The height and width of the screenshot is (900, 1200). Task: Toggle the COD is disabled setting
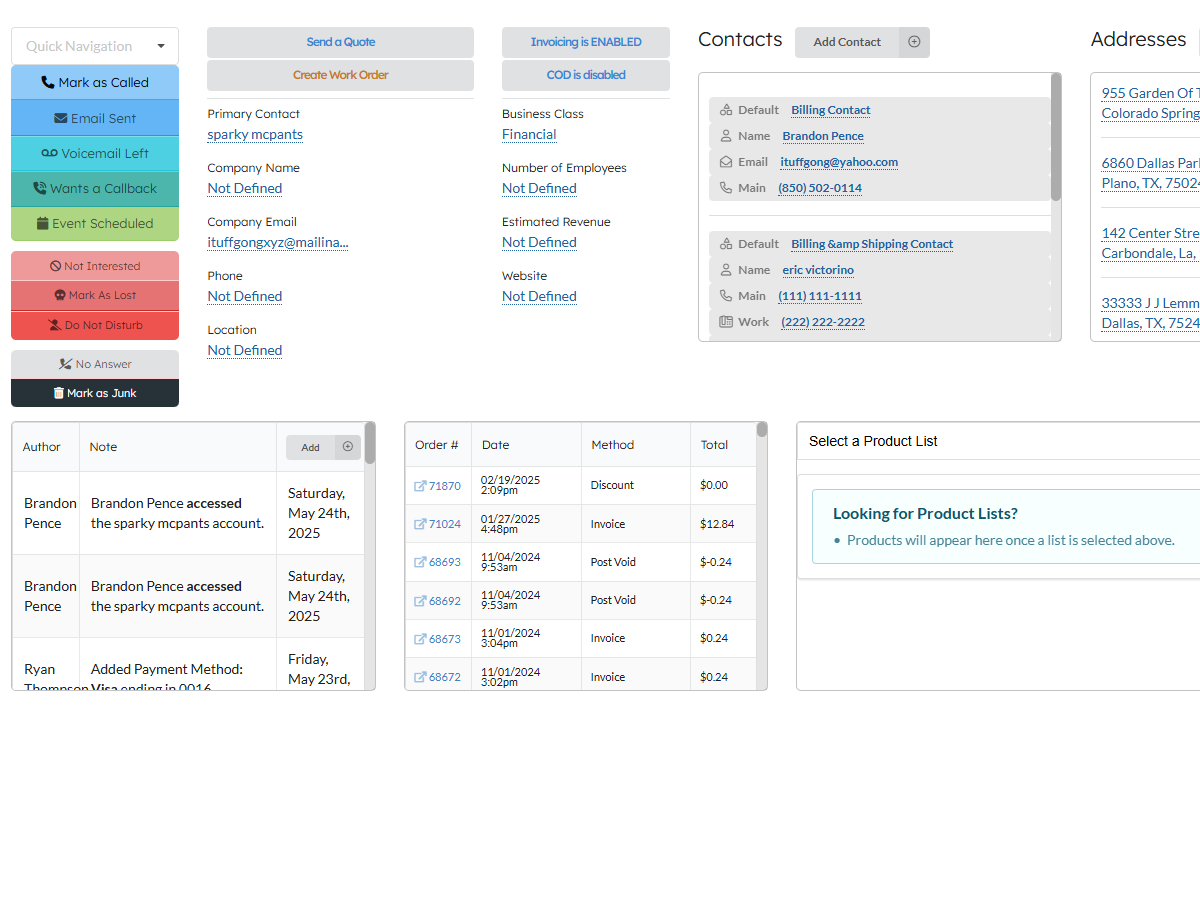pos(586,75)
